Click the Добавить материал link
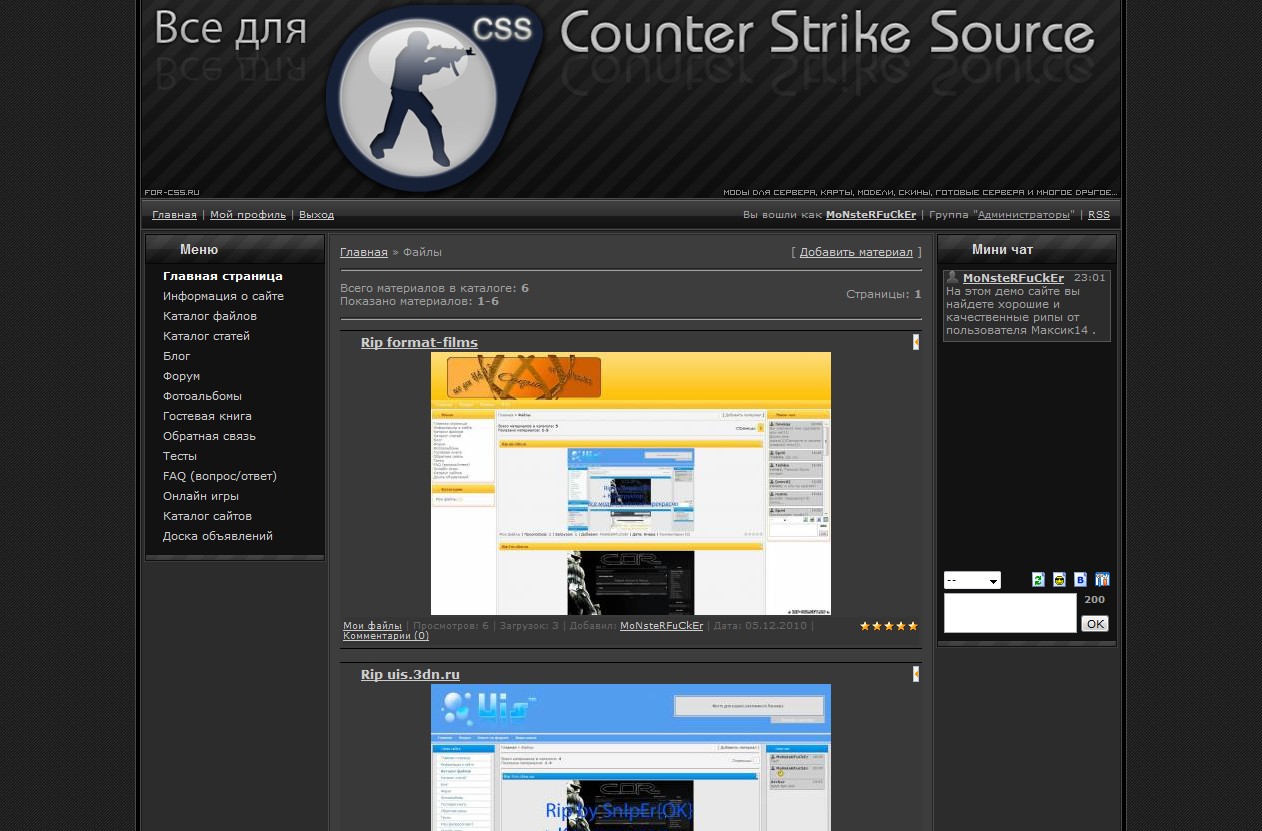The width and height of the screenshot is (1262, 831). click(x=856, y=252)
